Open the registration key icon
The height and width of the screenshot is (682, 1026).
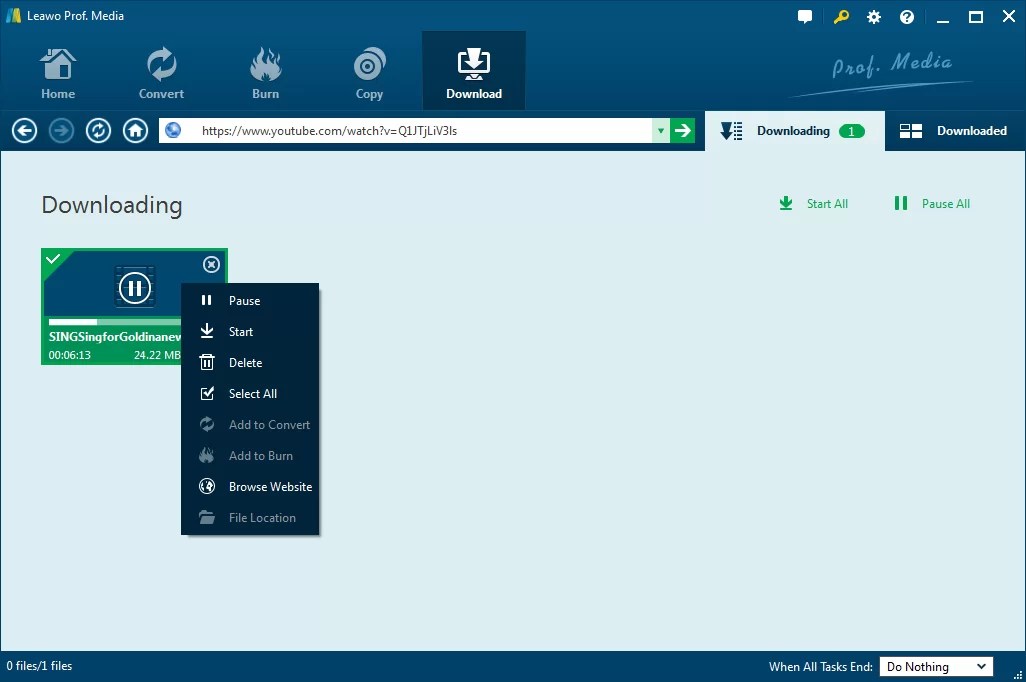point(841,17)
